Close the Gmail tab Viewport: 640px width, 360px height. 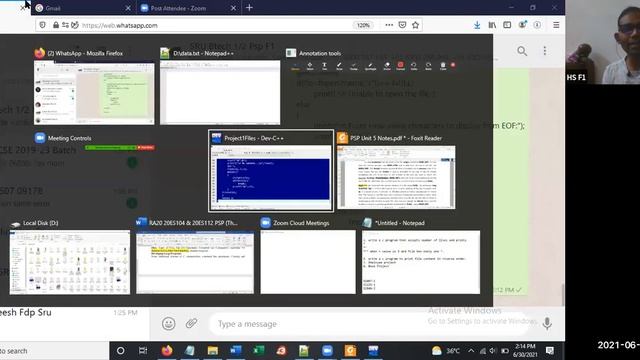pyautogui.click(x=128, y=8)
